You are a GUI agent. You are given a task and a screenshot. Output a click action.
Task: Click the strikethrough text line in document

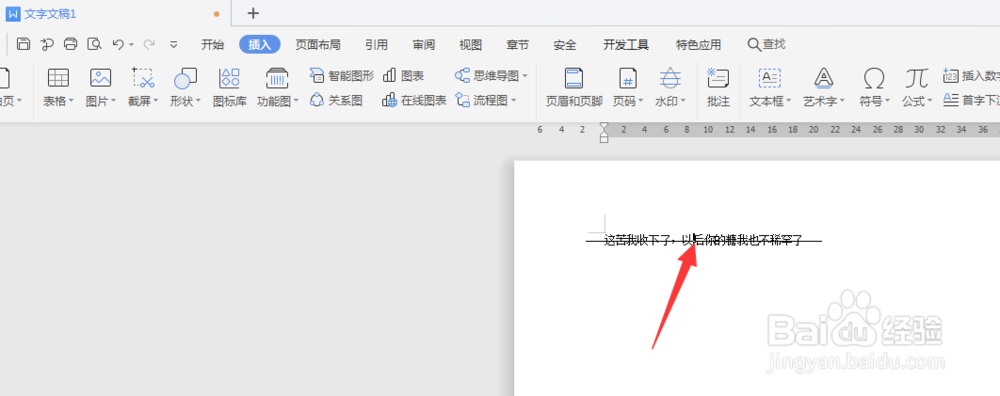point(704,240)
